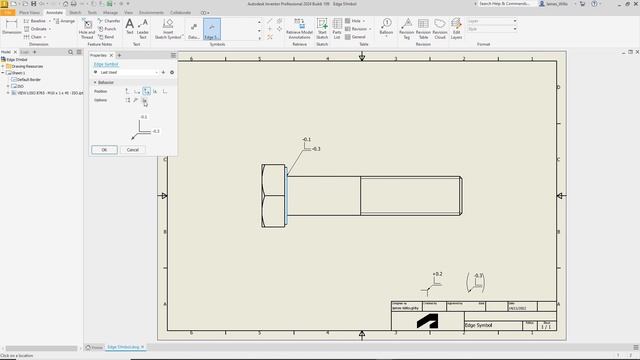This screenshot has width=640, height=360.
Task: Click the Print icon in quick access toolbar
Action: coord(73,4)
